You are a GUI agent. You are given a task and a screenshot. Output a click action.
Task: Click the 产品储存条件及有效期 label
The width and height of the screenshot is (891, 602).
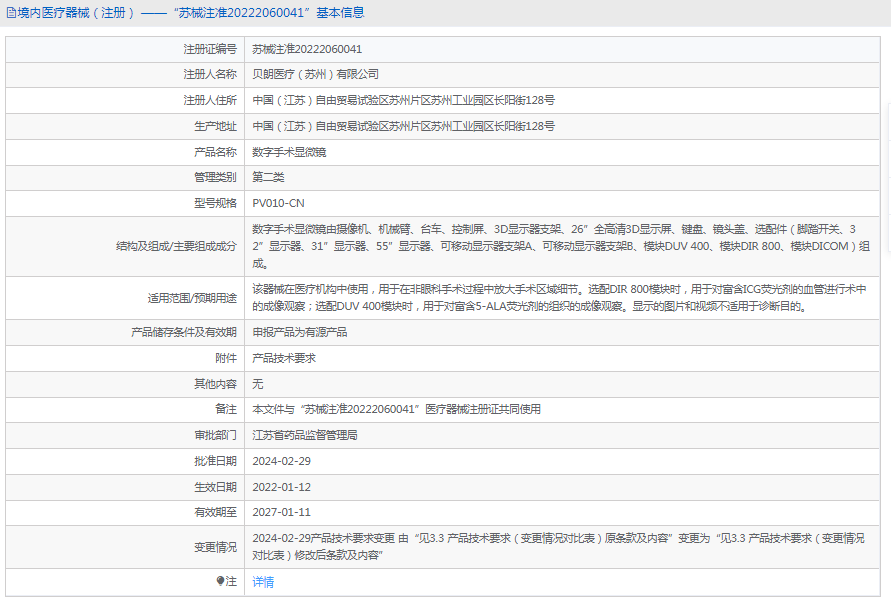(x=184, y=332)
